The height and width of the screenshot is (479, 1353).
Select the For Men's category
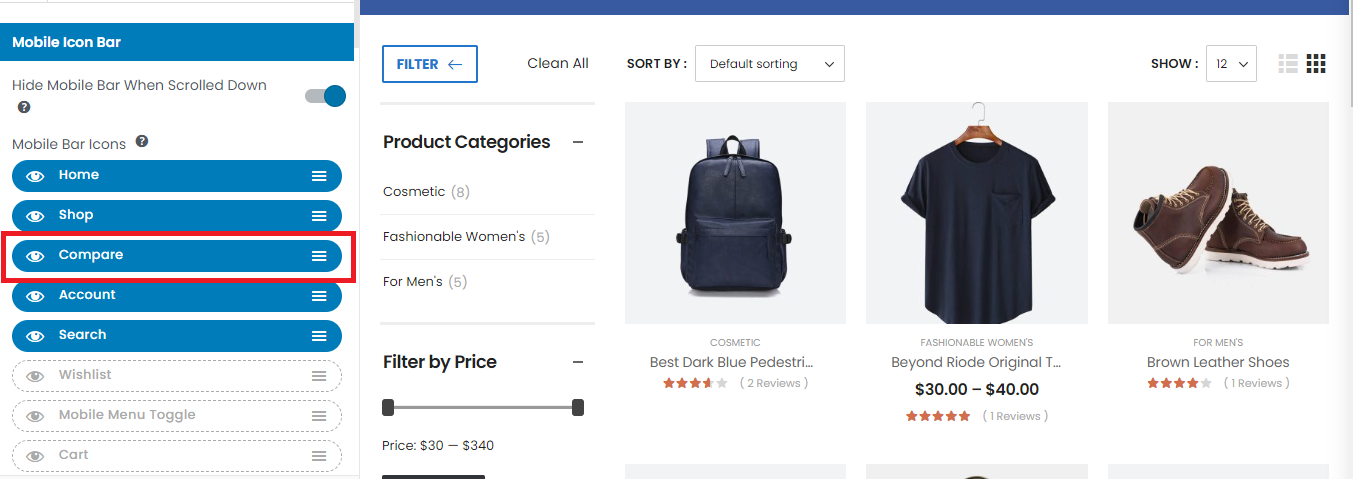pos(412,282)
